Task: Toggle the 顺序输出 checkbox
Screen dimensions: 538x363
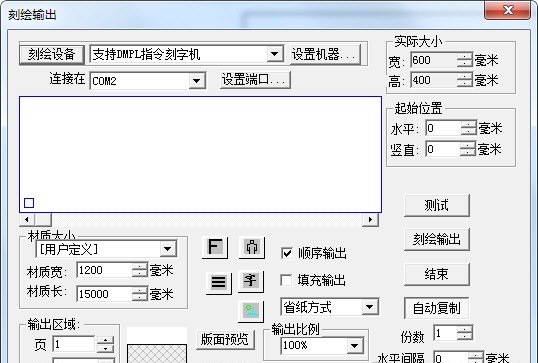Action: (x=286, y=253)
